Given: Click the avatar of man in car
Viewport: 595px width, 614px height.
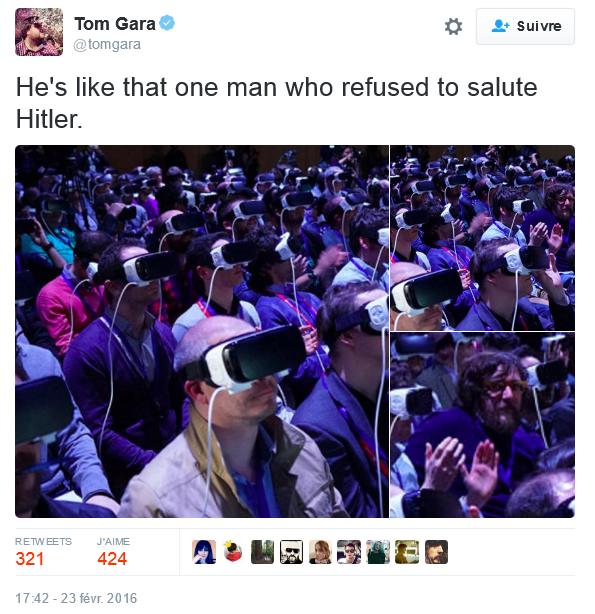Looking at the screenshot, I should pyautogui.click(x=349, y=552).
